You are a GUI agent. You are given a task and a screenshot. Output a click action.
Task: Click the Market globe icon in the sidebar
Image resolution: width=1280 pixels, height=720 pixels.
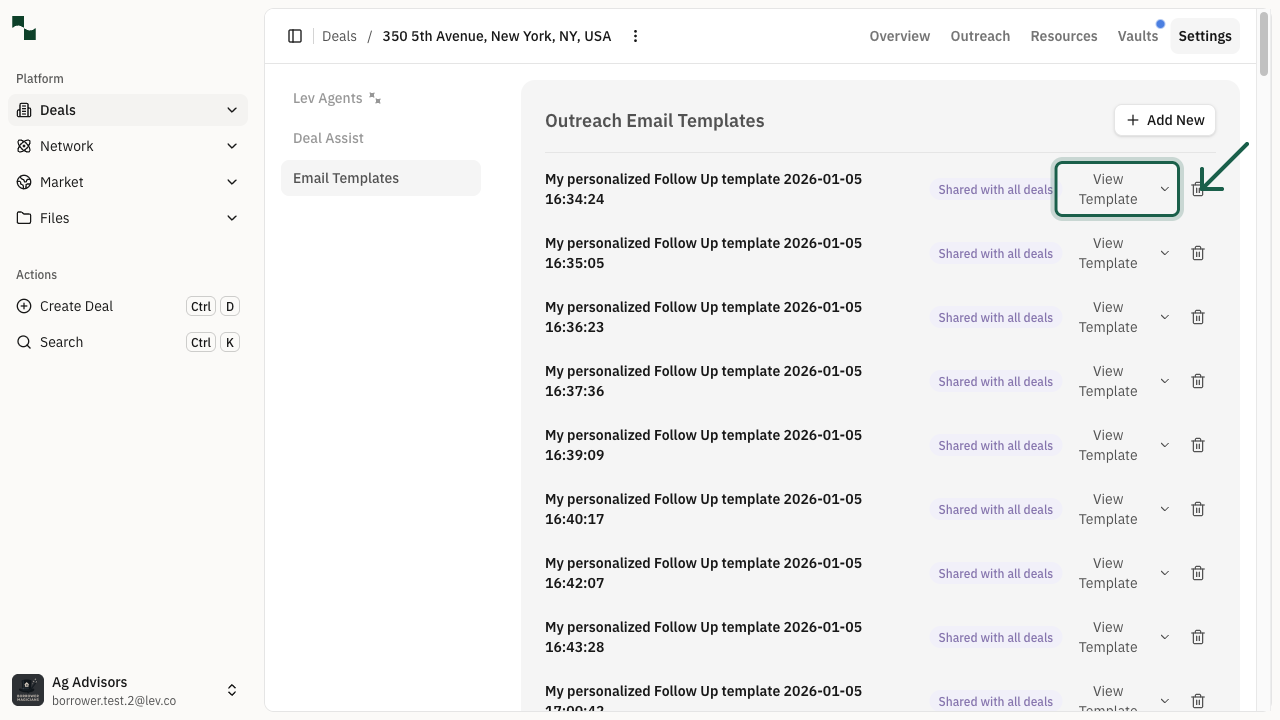[23, 182]
